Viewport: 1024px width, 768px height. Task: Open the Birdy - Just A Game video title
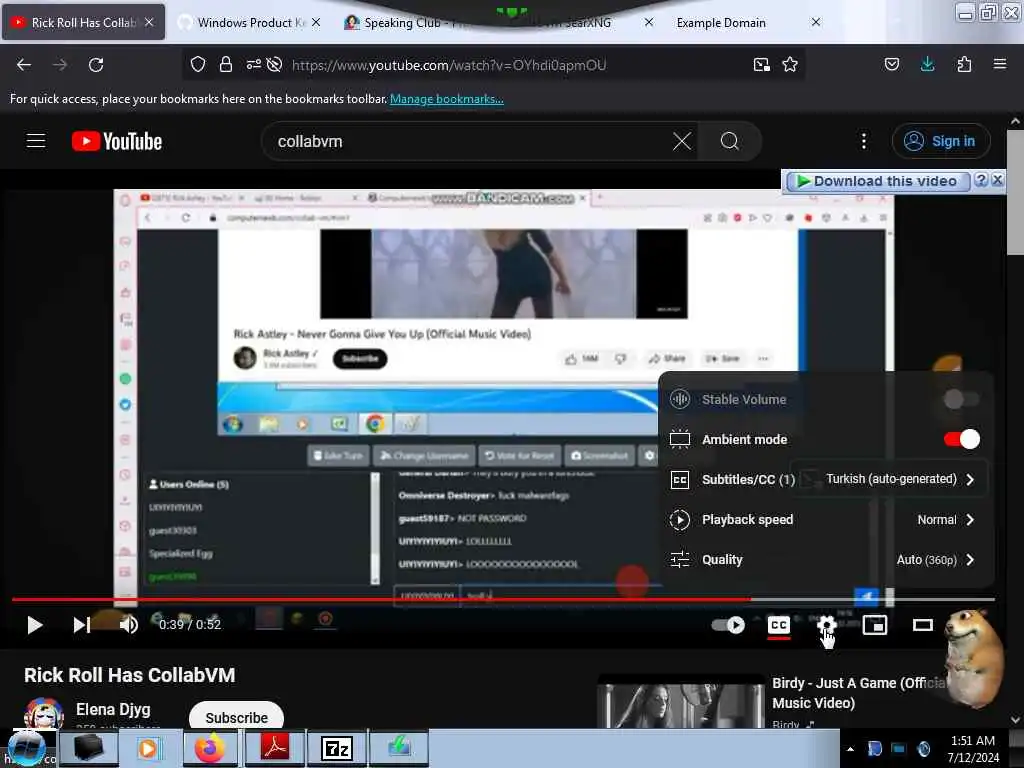tap(859, 693)
